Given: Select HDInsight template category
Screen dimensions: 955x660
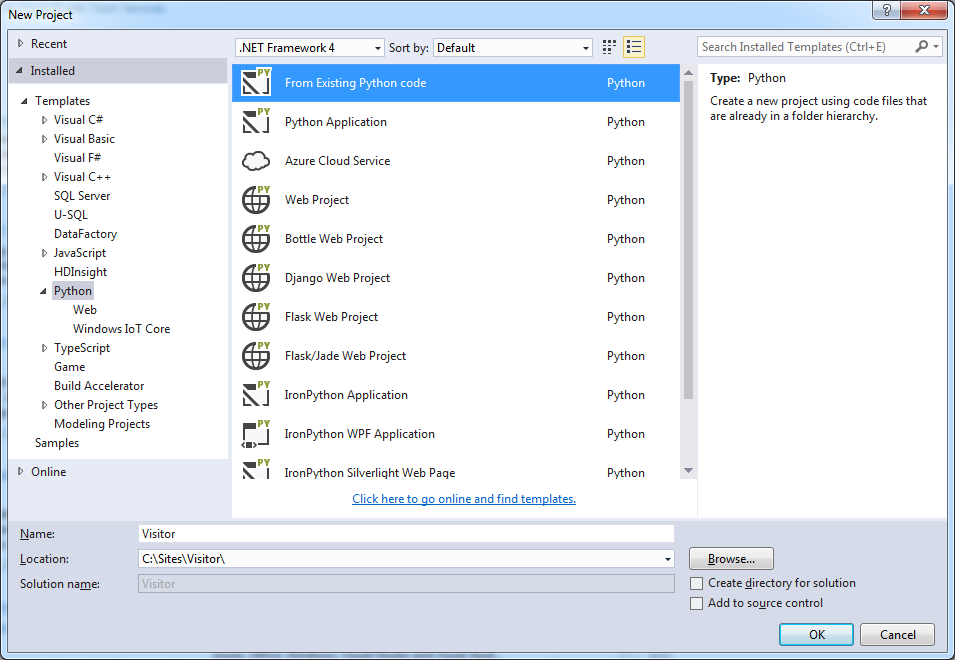Looking at the screenshot, I should pyautogui.click(x=80, y=272).
